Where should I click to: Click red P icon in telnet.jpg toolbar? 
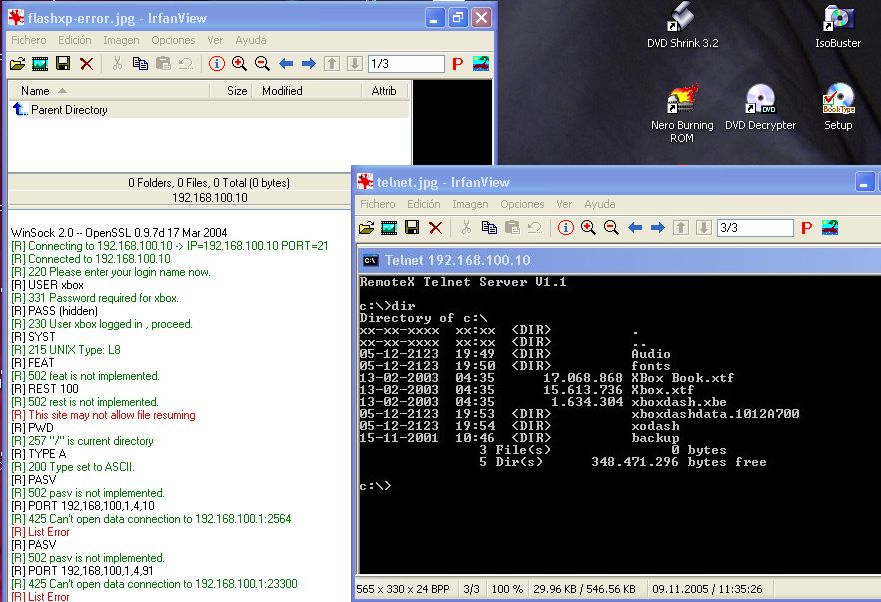click(x=806, y=228)
